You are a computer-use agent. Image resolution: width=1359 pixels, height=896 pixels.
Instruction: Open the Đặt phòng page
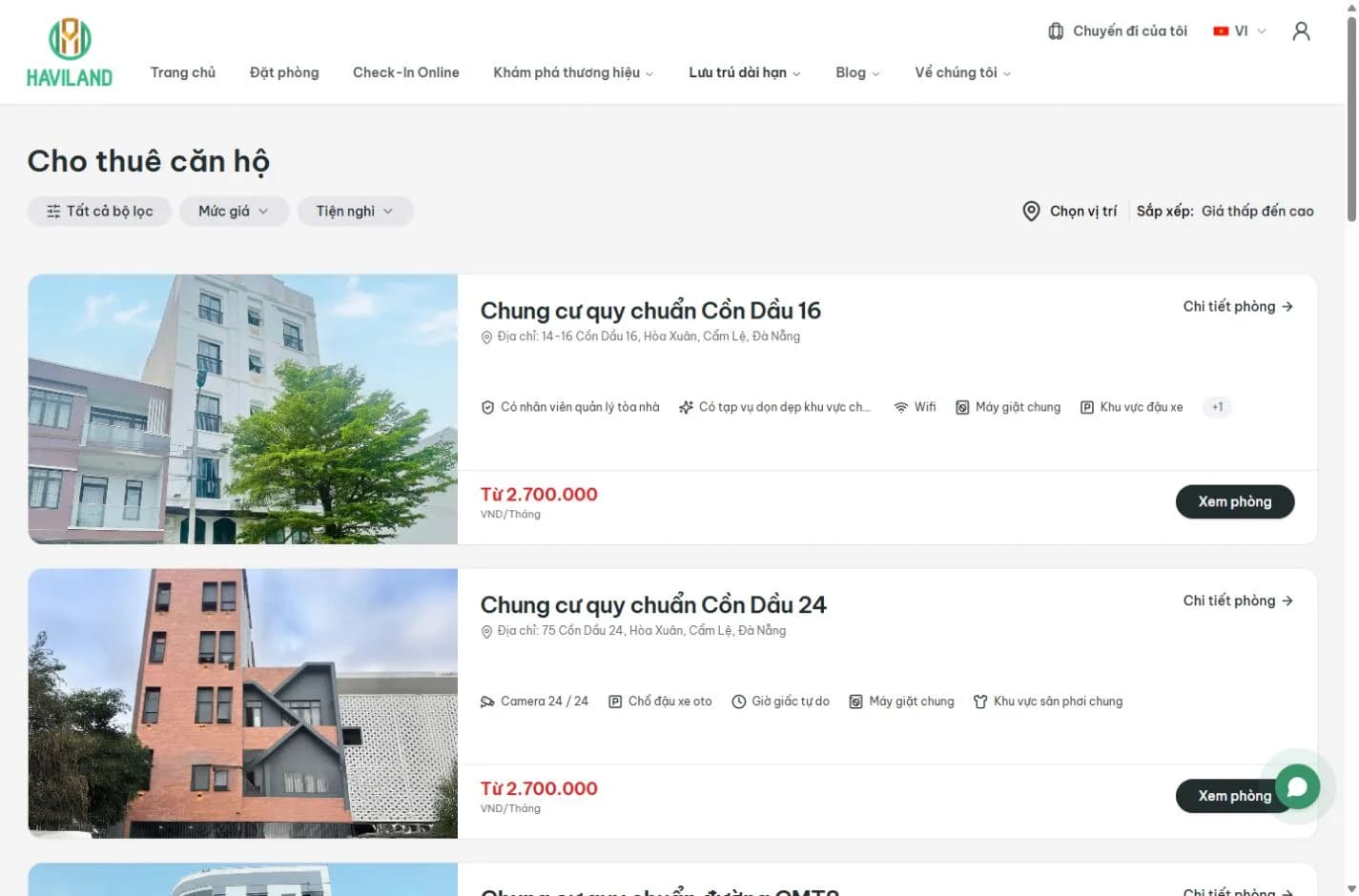(x=284, y=72)
